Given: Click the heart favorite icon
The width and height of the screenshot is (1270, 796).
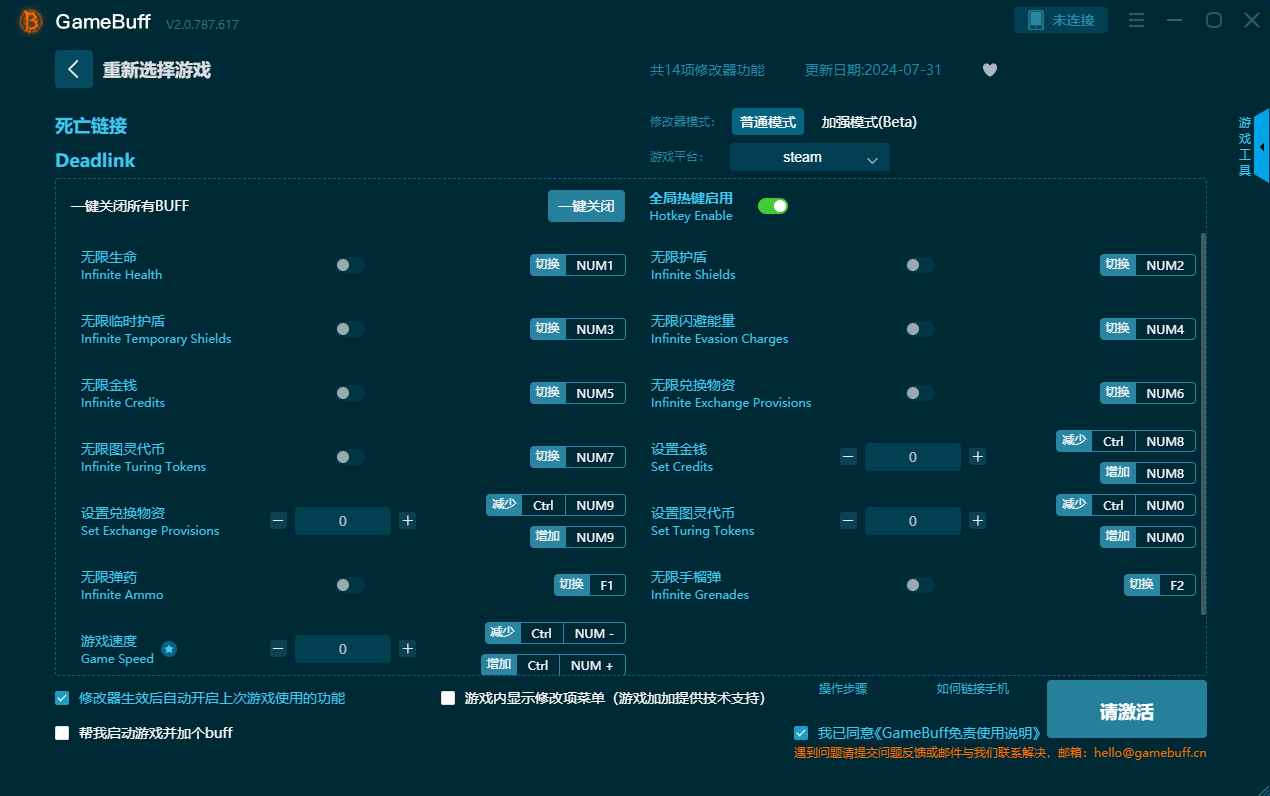Looking at the screenshot, I should point(990,70).
